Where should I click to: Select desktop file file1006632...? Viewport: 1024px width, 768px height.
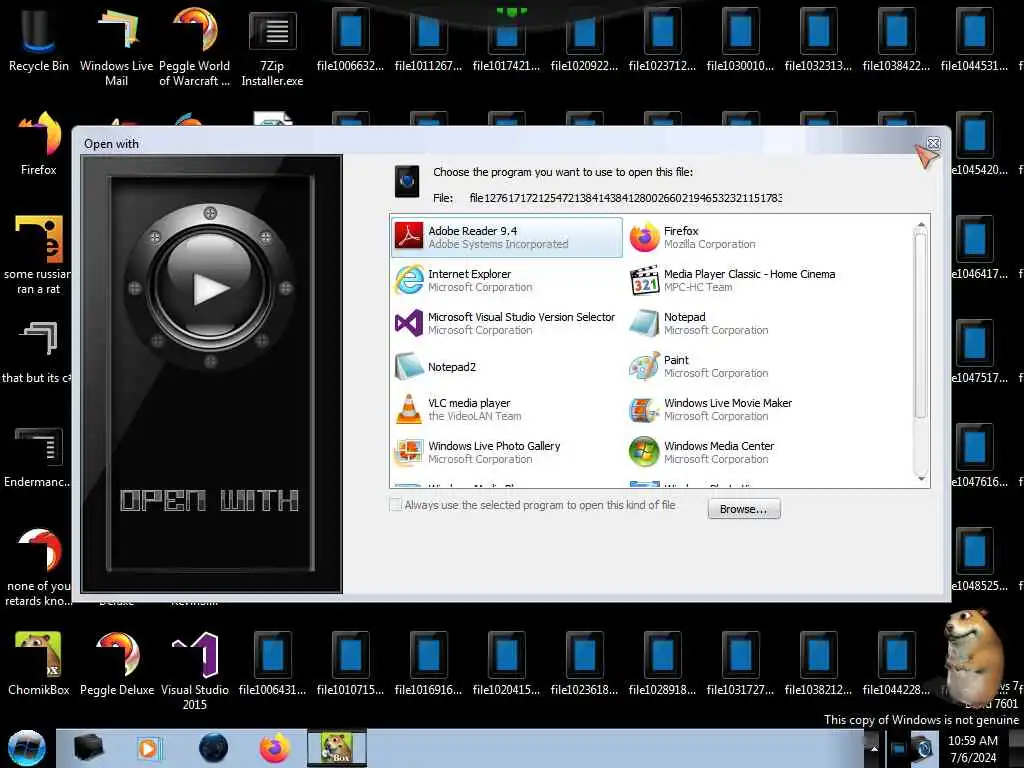pos(350,39)
